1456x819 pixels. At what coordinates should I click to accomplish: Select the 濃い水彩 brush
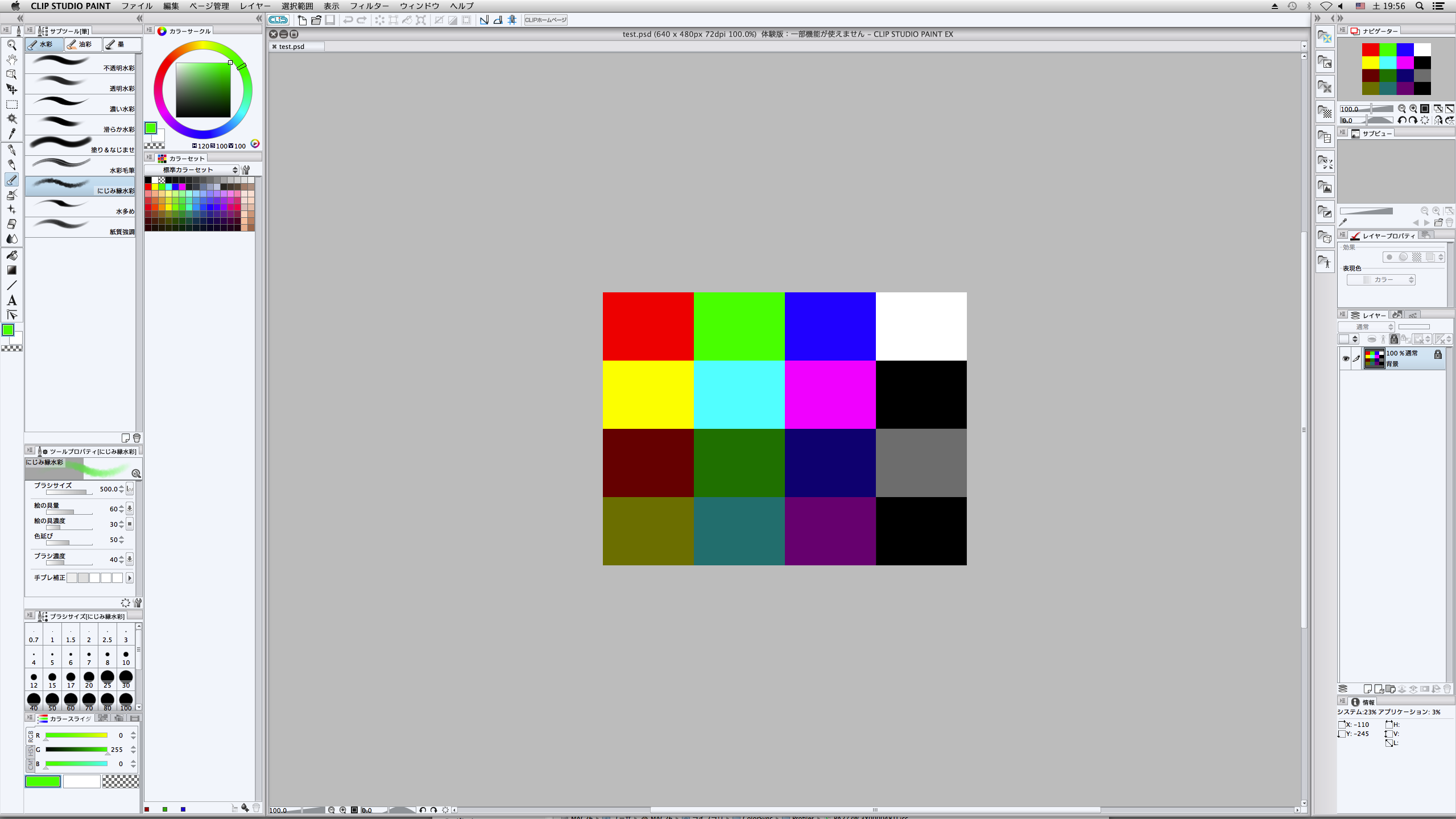pyautogui.click(x=80, y=104)
